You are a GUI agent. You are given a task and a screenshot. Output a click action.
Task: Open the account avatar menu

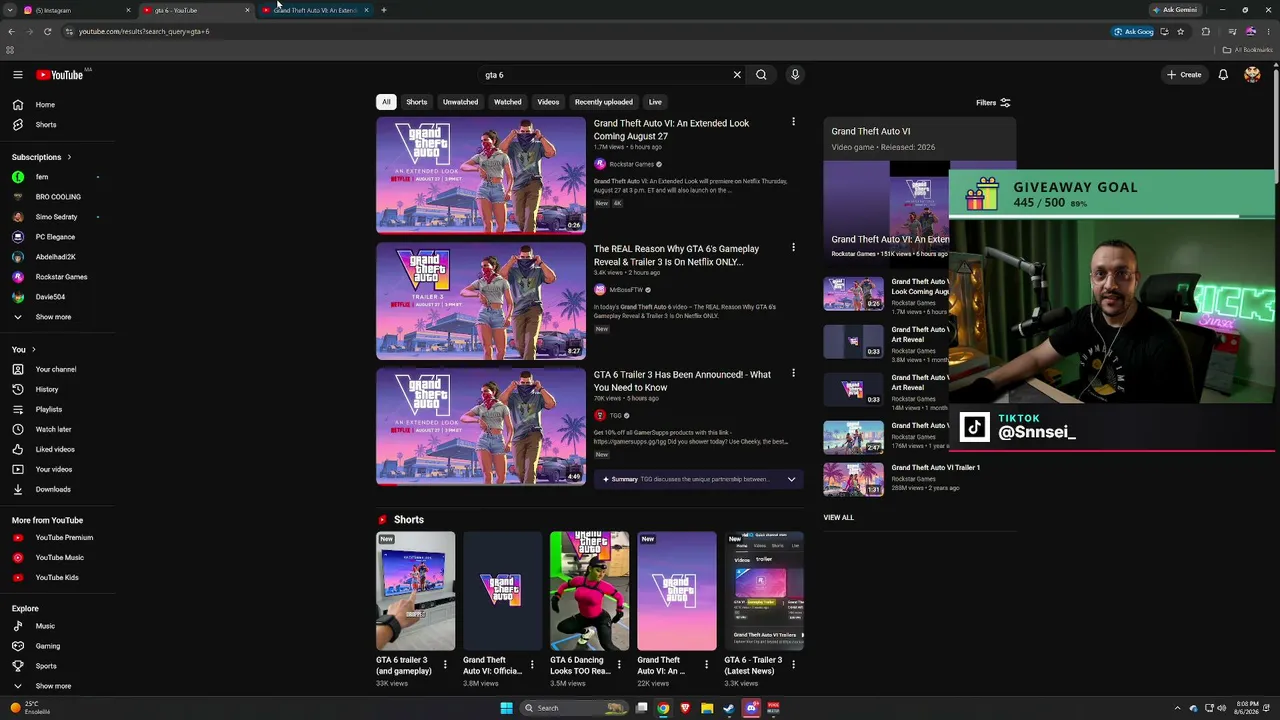tap(1252, 75)
